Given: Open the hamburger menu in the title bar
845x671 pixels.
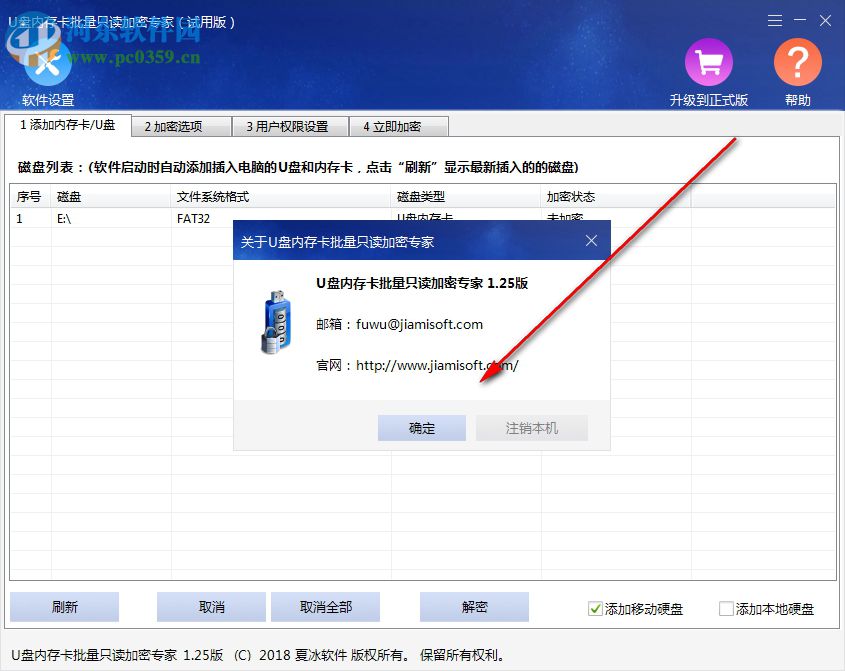Looking at the screenshot, I should point(775,20).
